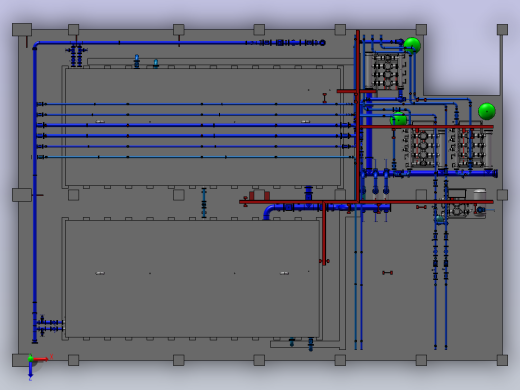This screenshot has height=390, width=520.
Task: Select the teal pump near right vertical pipes
Action: point(440,219)
